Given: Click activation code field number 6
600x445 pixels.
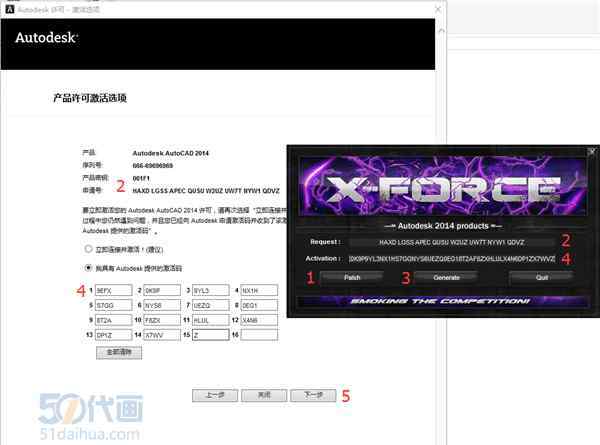Looking at the screenshot, I should [162, 305].
